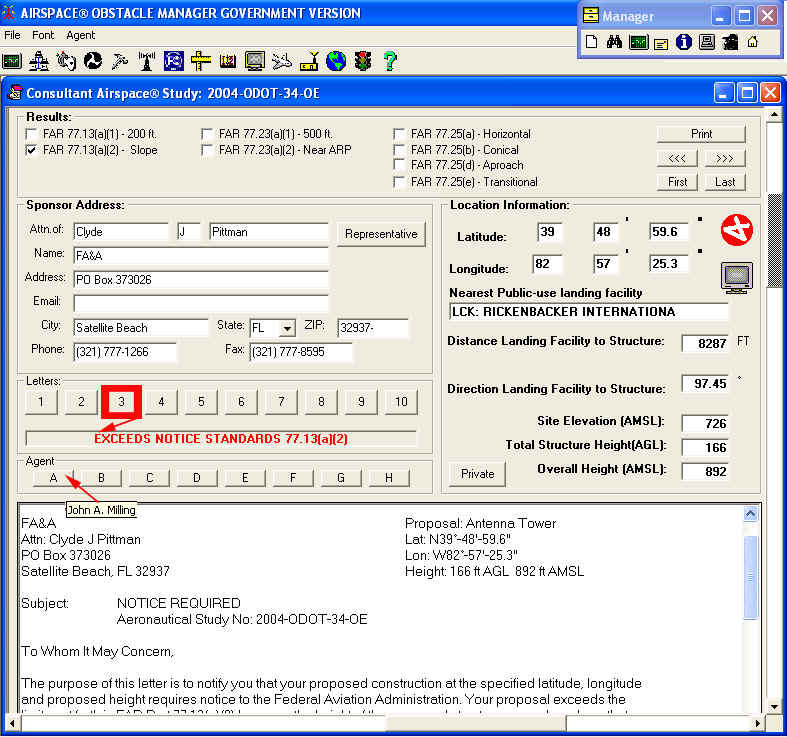Click the traffic light toolbar icon
Viewport: 787px width, 737px height.
363,61
